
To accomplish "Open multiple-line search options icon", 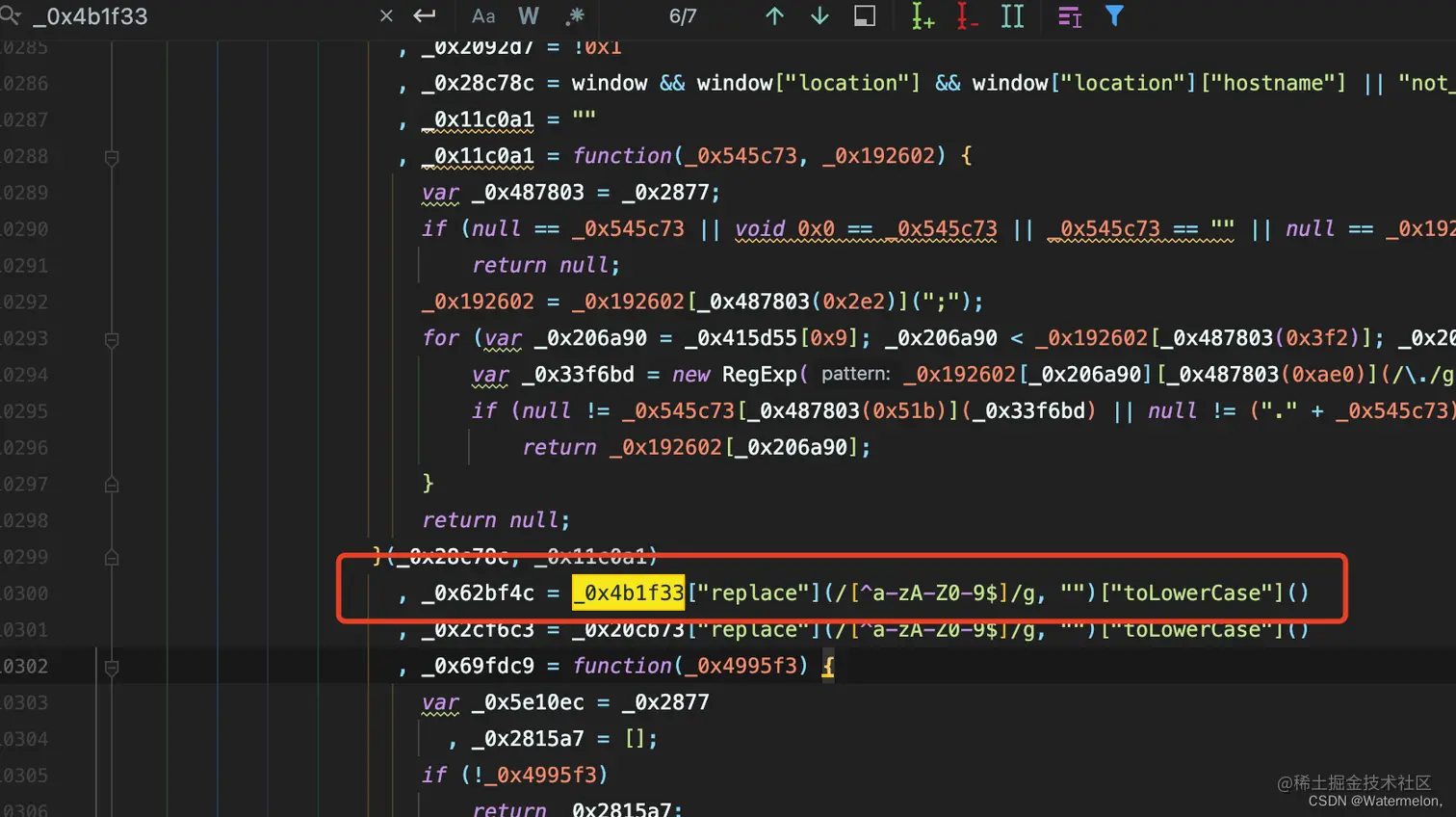I will click(x=1070, y=16).
